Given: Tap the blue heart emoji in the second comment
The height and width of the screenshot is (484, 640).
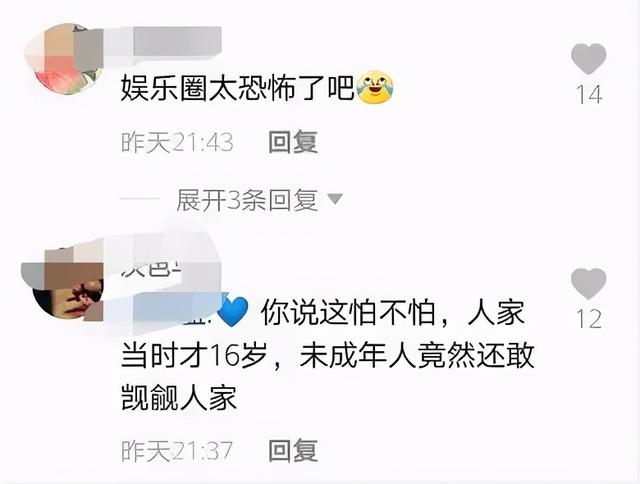Looking at the screenshot, I should click(233, 312).
